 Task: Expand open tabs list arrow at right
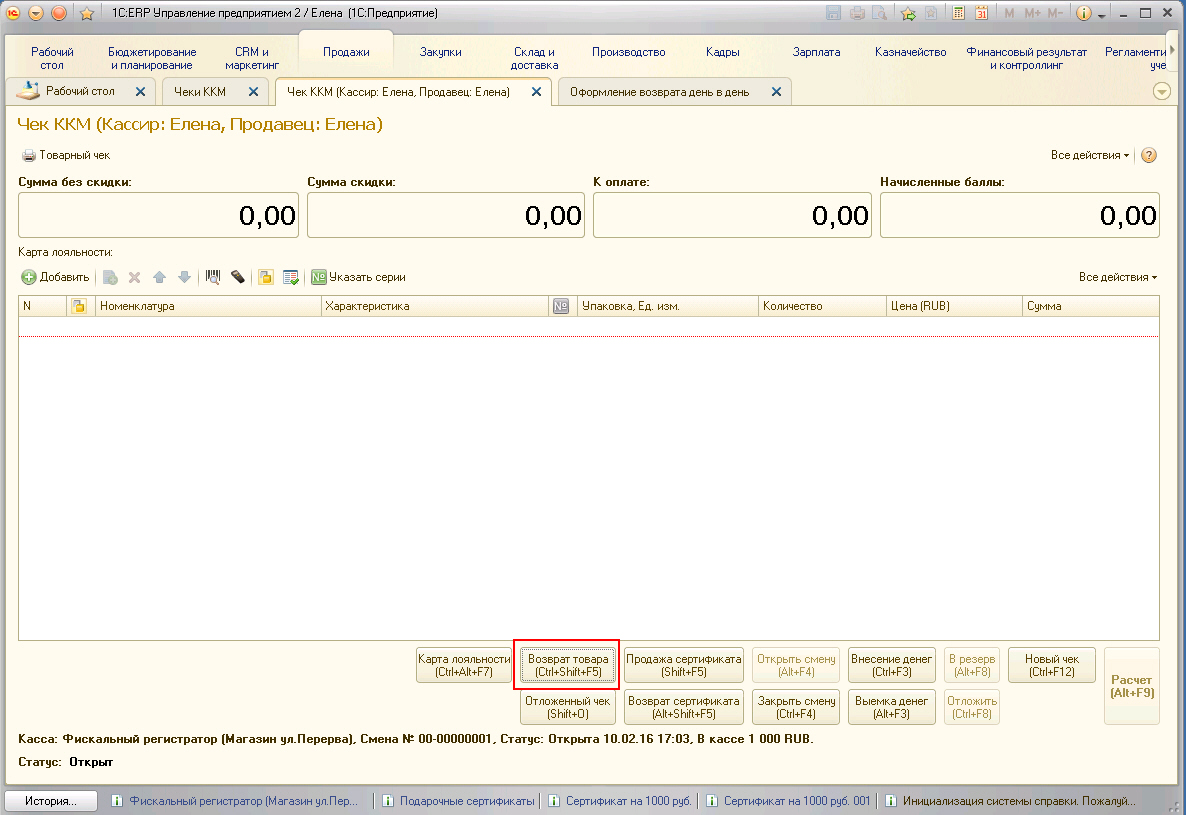pos(1162,91)
